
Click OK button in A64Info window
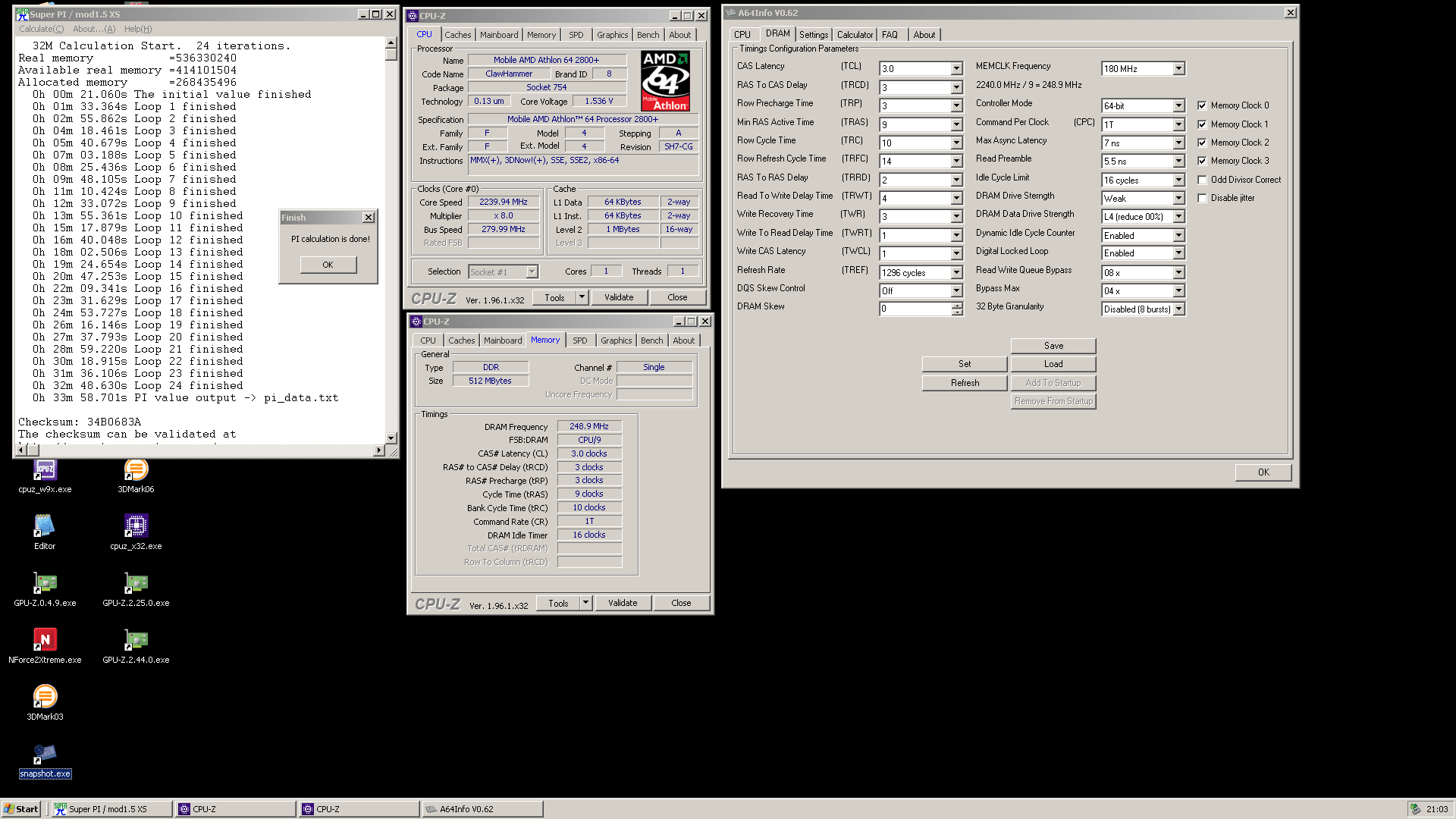[x=1263, y=472]
